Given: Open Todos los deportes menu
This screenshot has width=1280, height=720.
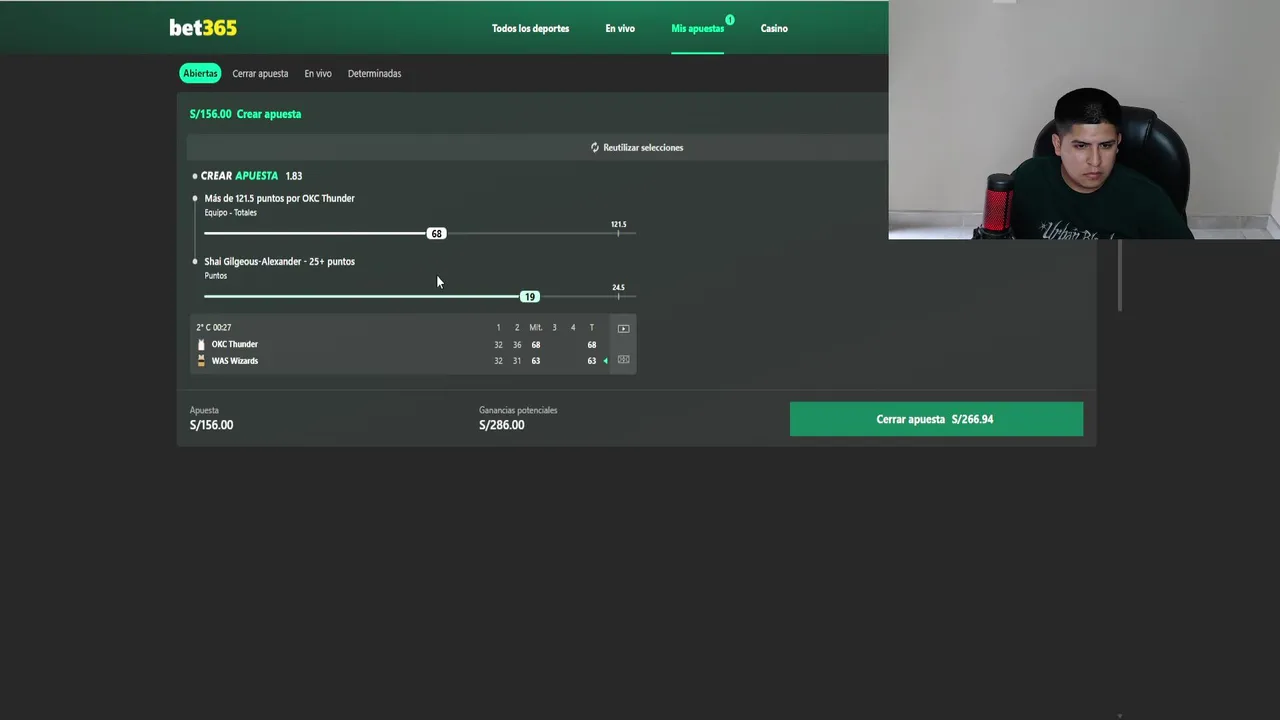Looking at the screenshot, I should click(x=530, y=28).
